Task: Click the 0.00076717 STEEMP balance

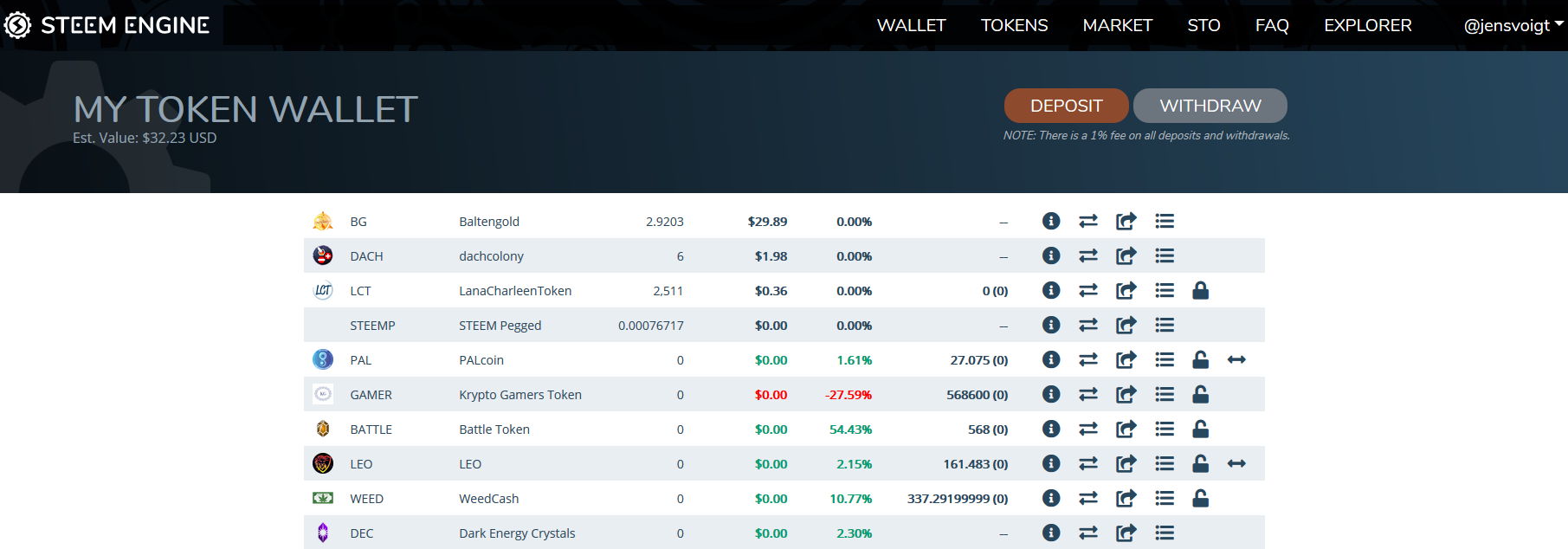Action: point(651,326)
